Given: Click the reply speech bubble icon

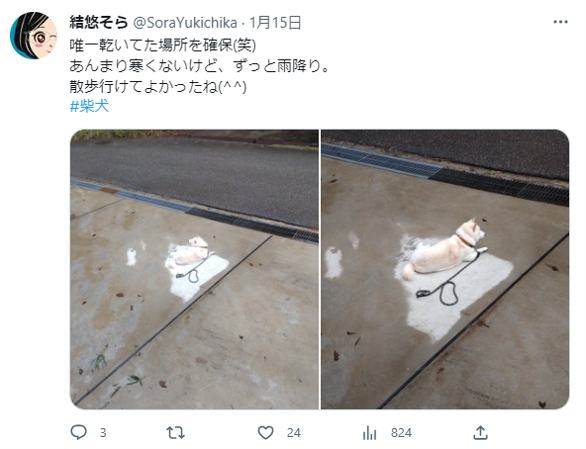Looking at the screenshot, I should click(78, 432).
